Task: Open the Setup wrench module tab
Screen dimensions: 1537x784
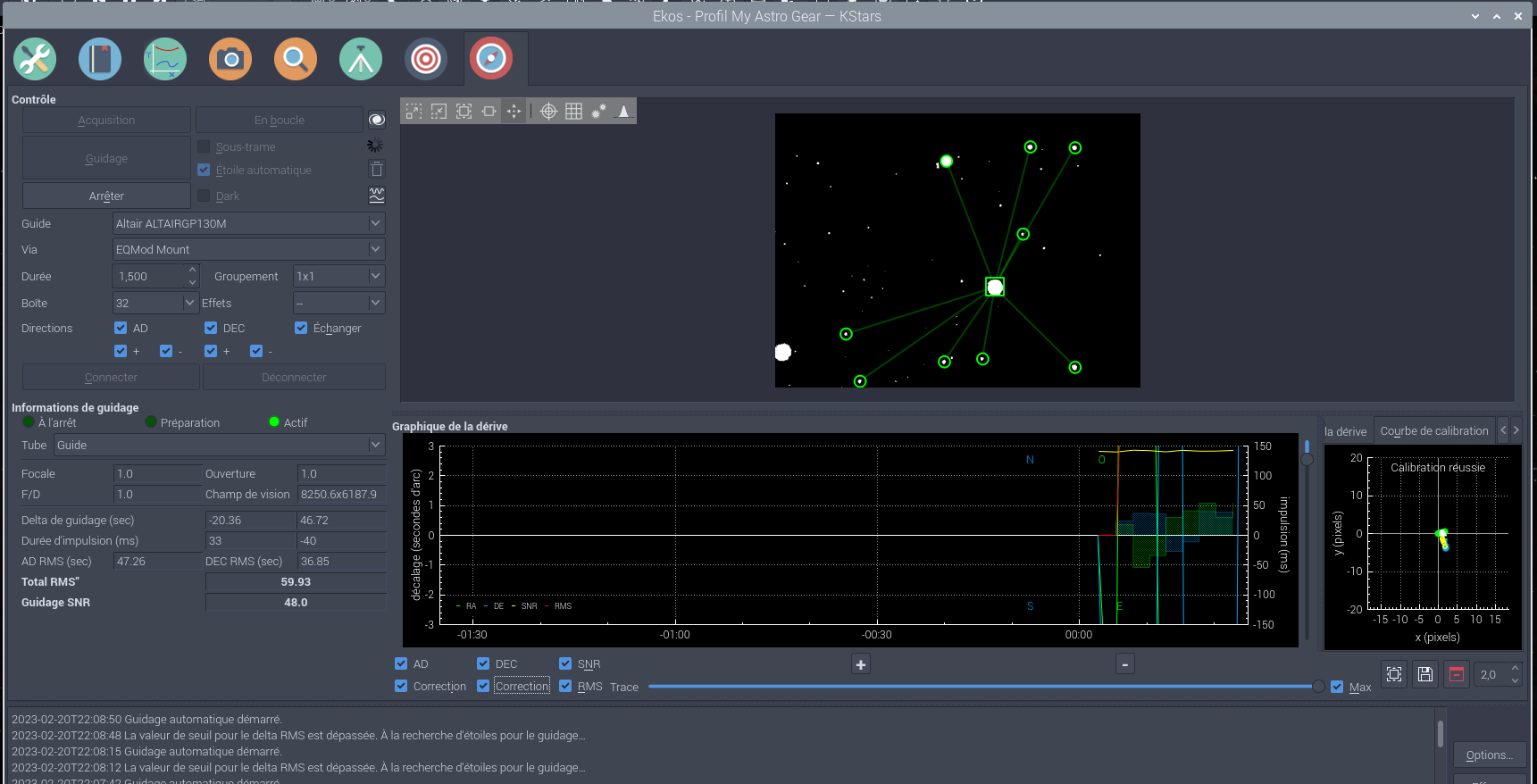Action: [x=35, y=60]
